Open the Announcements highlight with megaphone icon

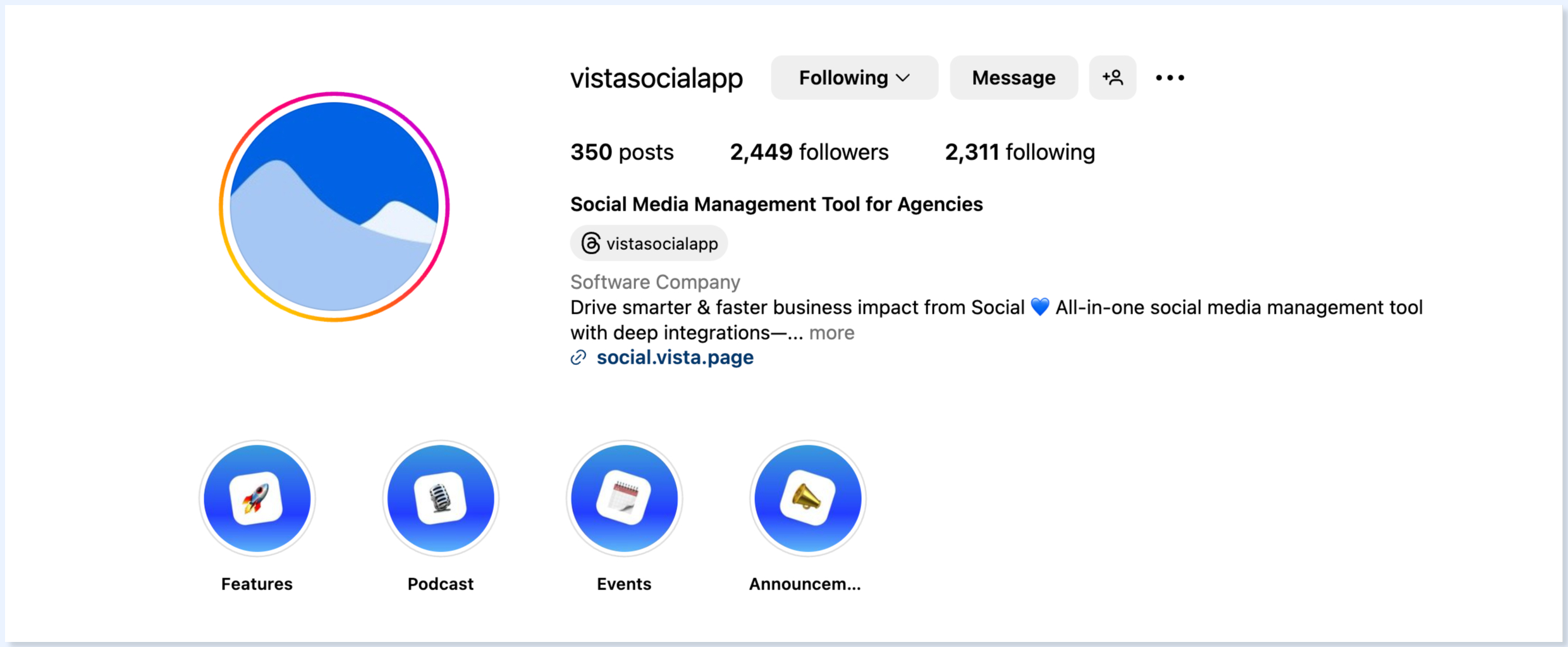tap(807, 498)
